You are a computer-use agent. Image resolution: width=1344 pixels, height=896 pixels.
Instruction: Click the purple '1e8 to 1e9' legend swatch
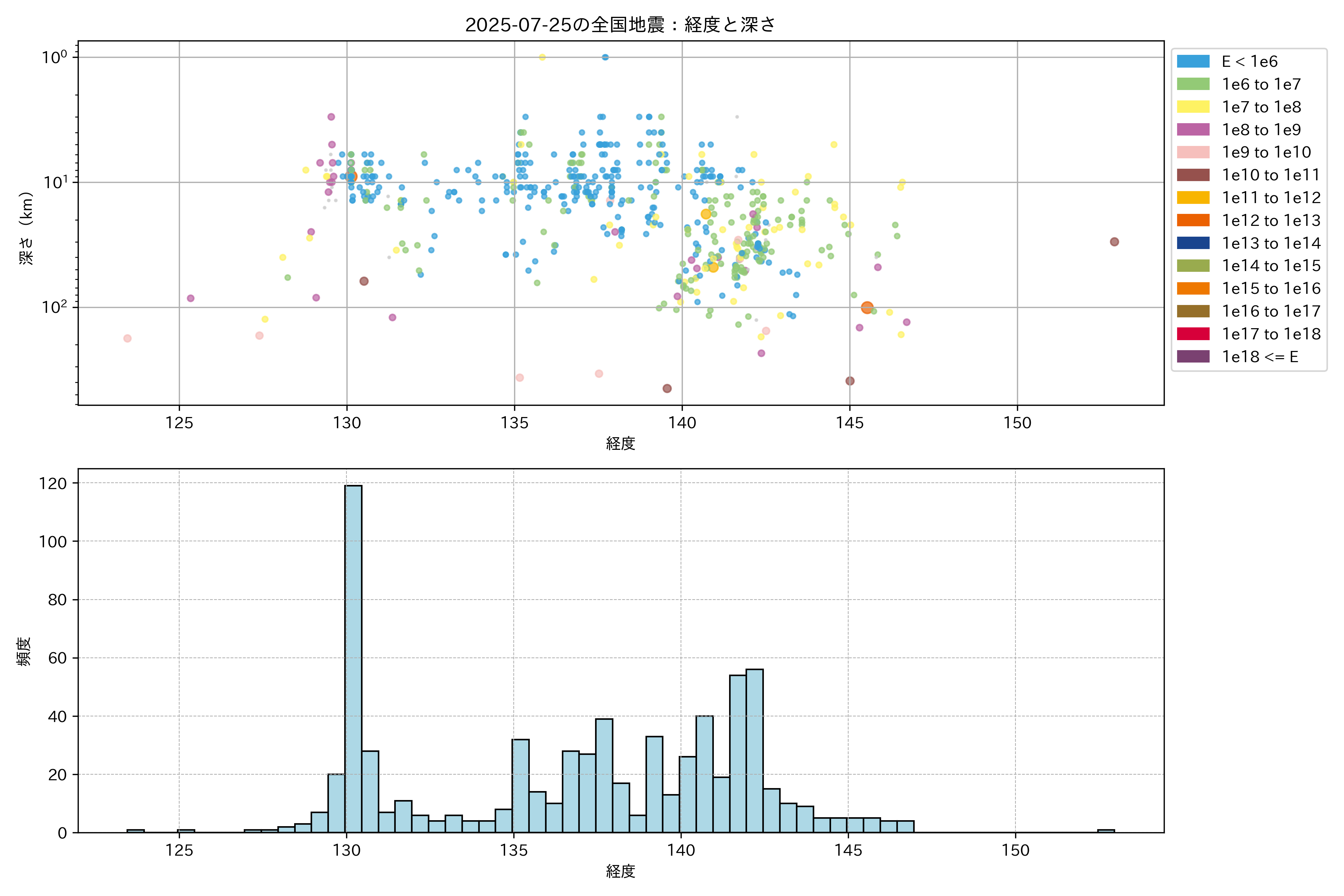(1192, 130)
